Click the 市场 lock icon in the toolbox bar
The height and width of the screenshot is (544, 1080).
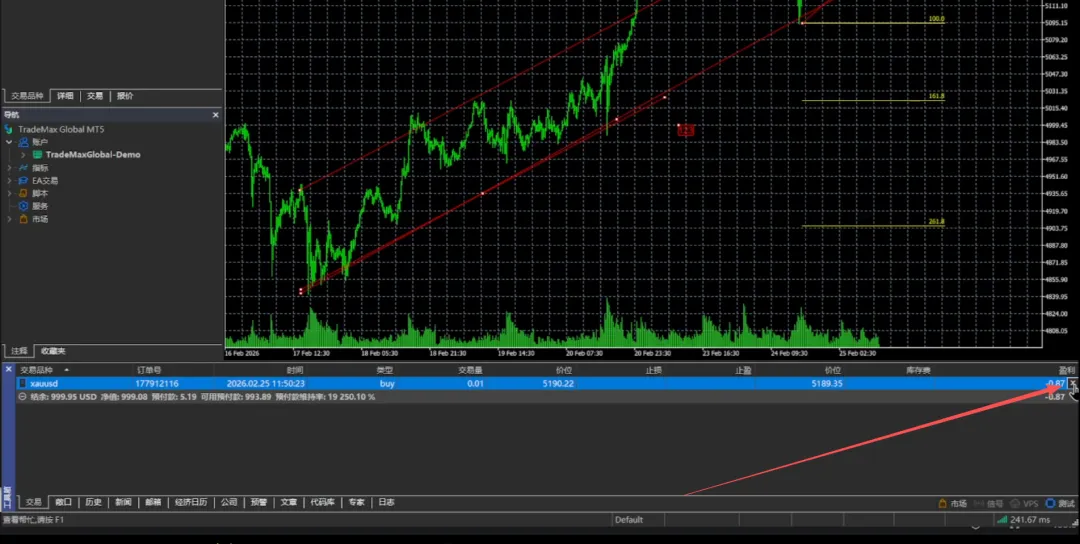[x=943, y=503]
